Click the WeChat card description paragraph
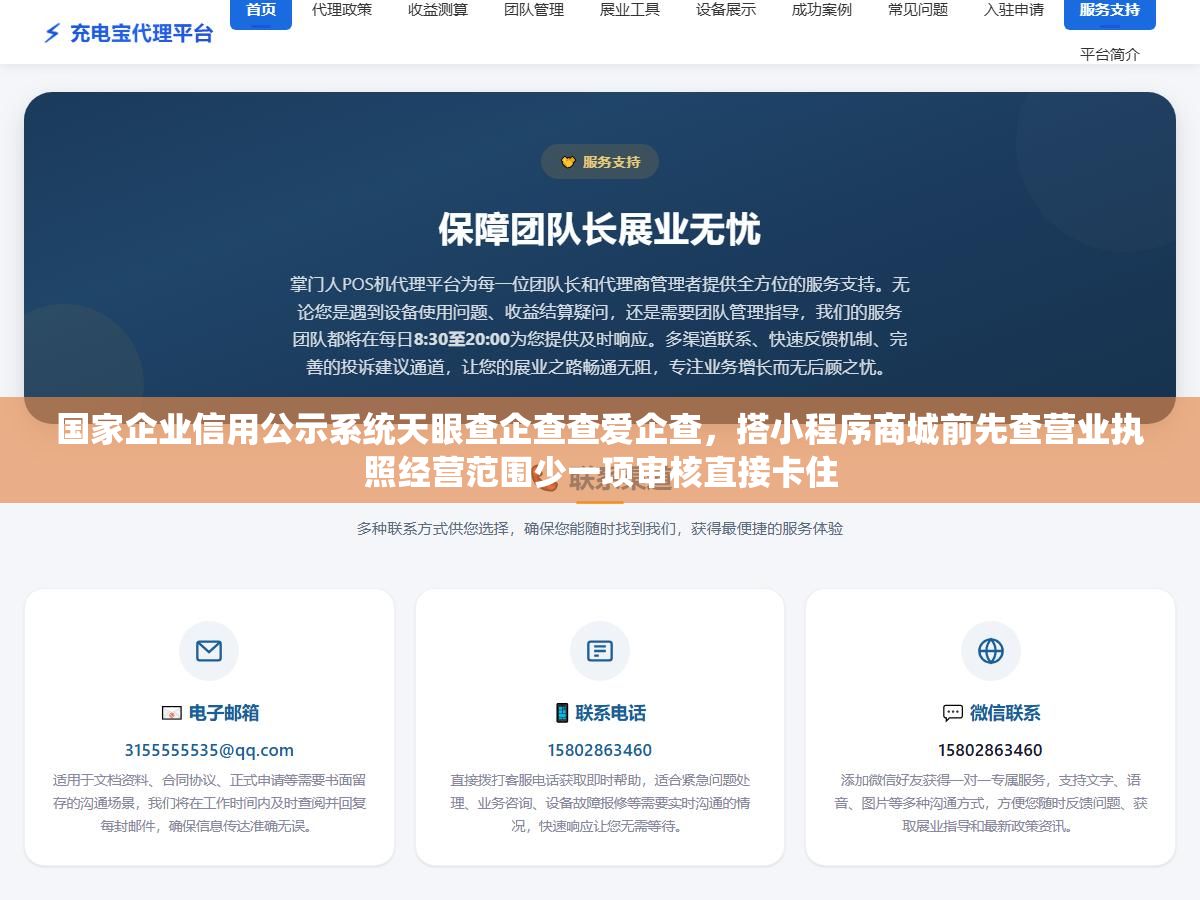This screenshot has width=1200, height=900. pos(990,803)
